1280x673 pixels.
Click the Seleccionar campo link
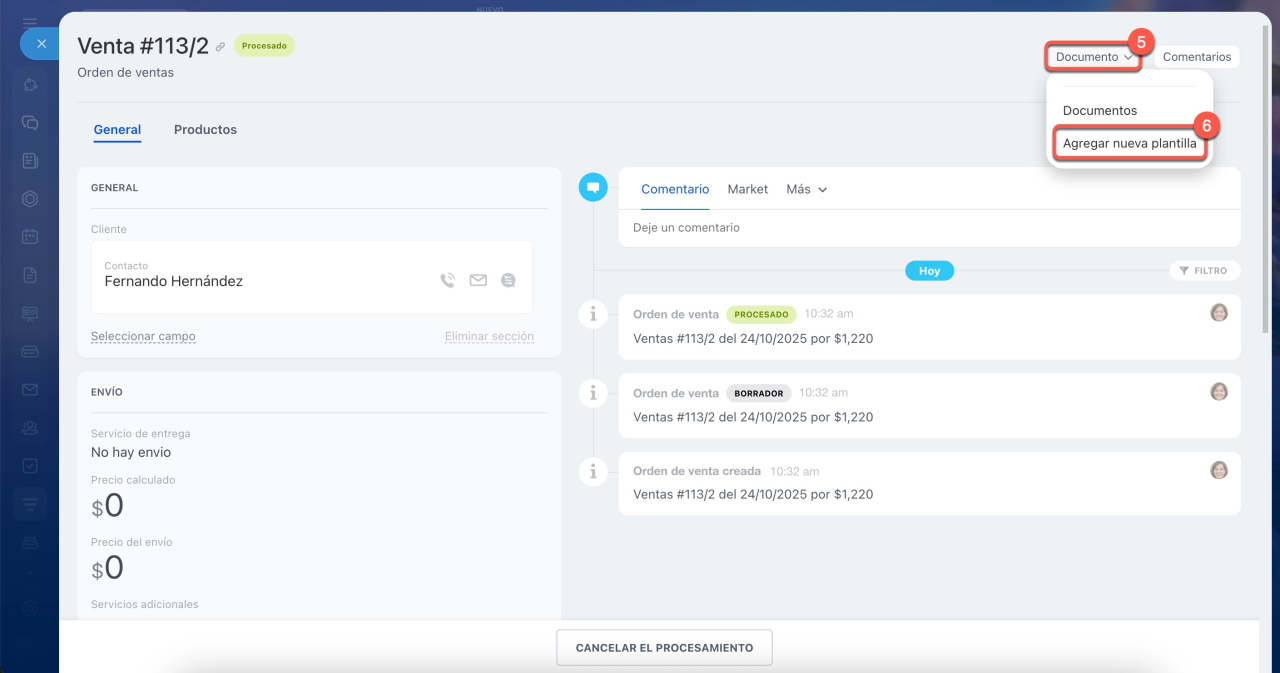point(143,337)
